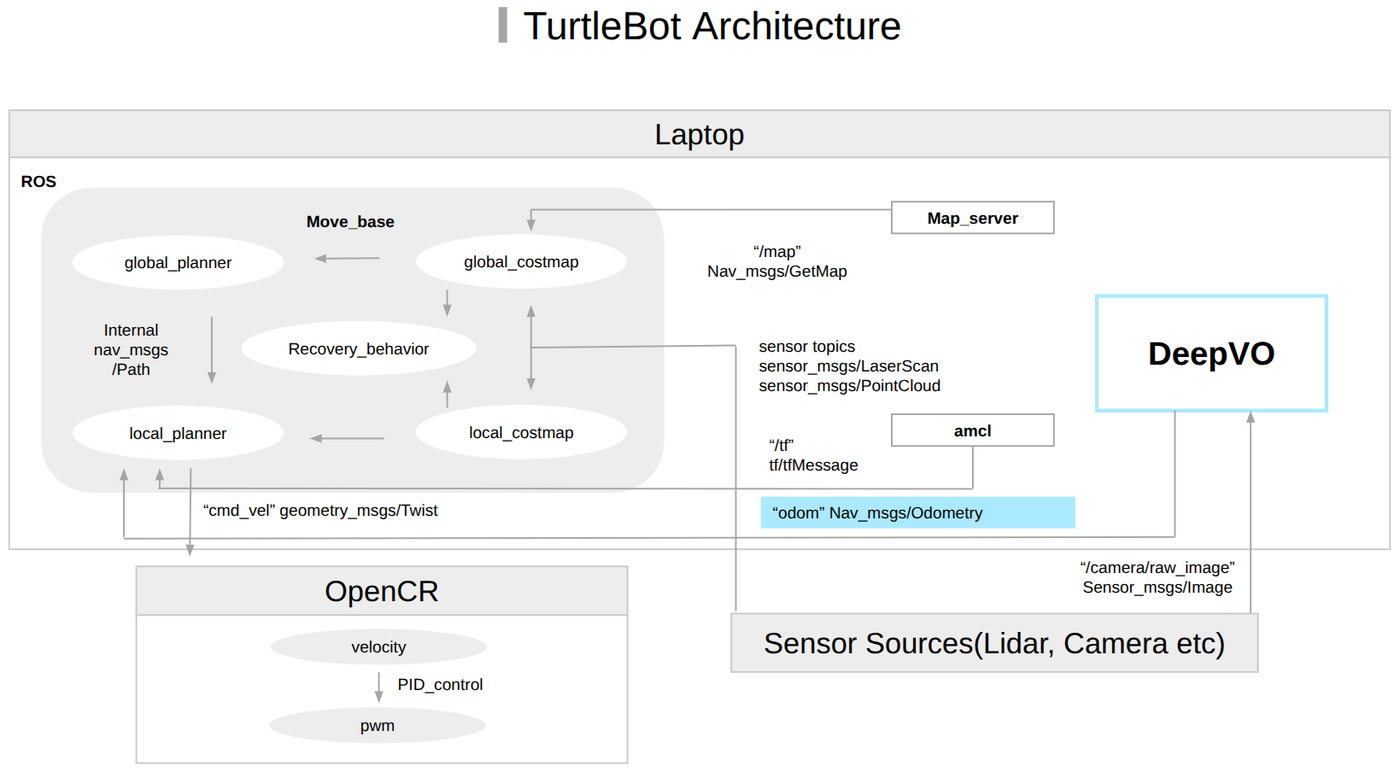1400x772 pixels.
Task: Click the "PID_control" label
Action: coord(440,685)
